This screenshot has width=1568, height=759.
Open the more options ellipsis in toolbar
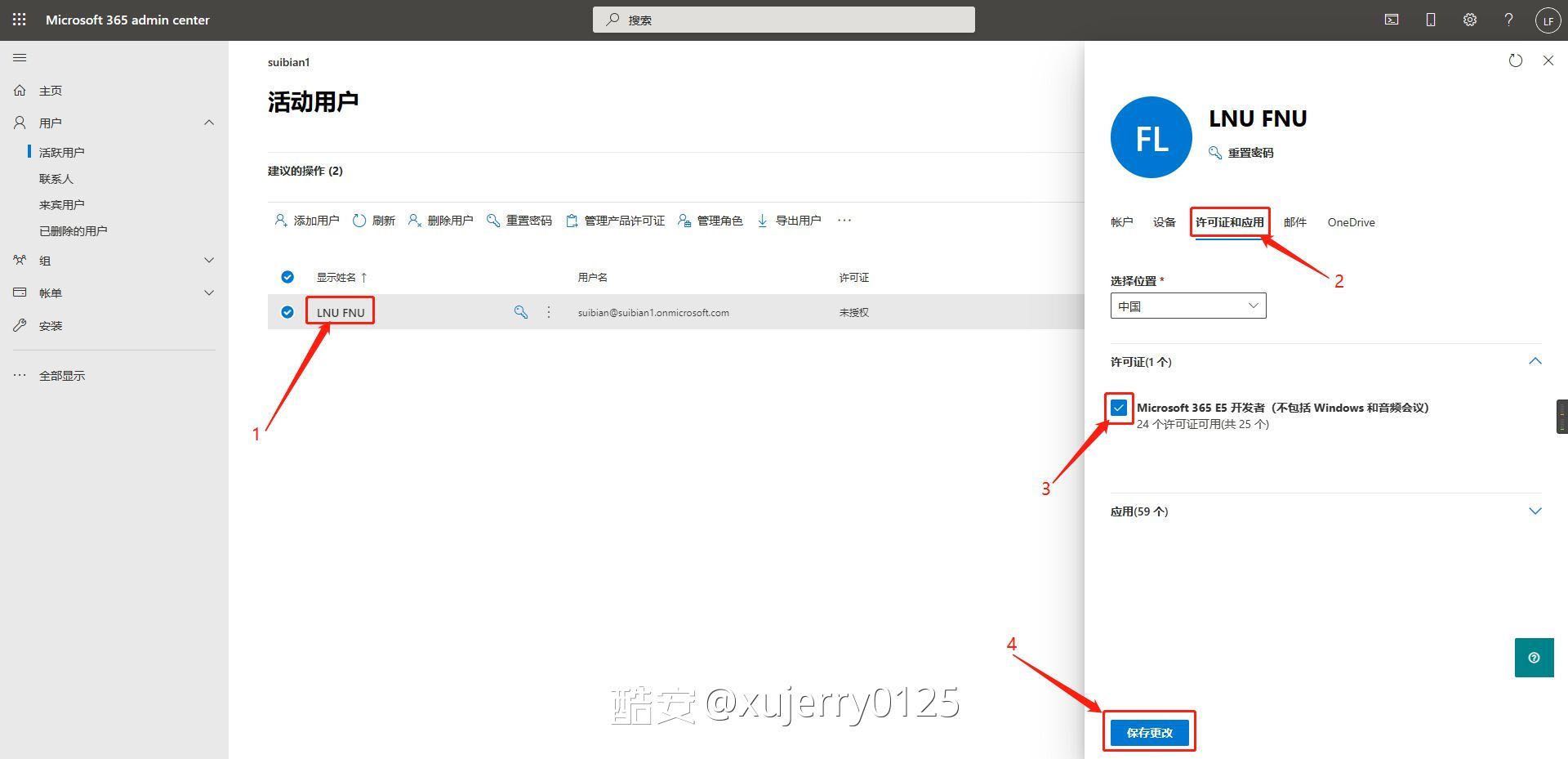point(844,221)
